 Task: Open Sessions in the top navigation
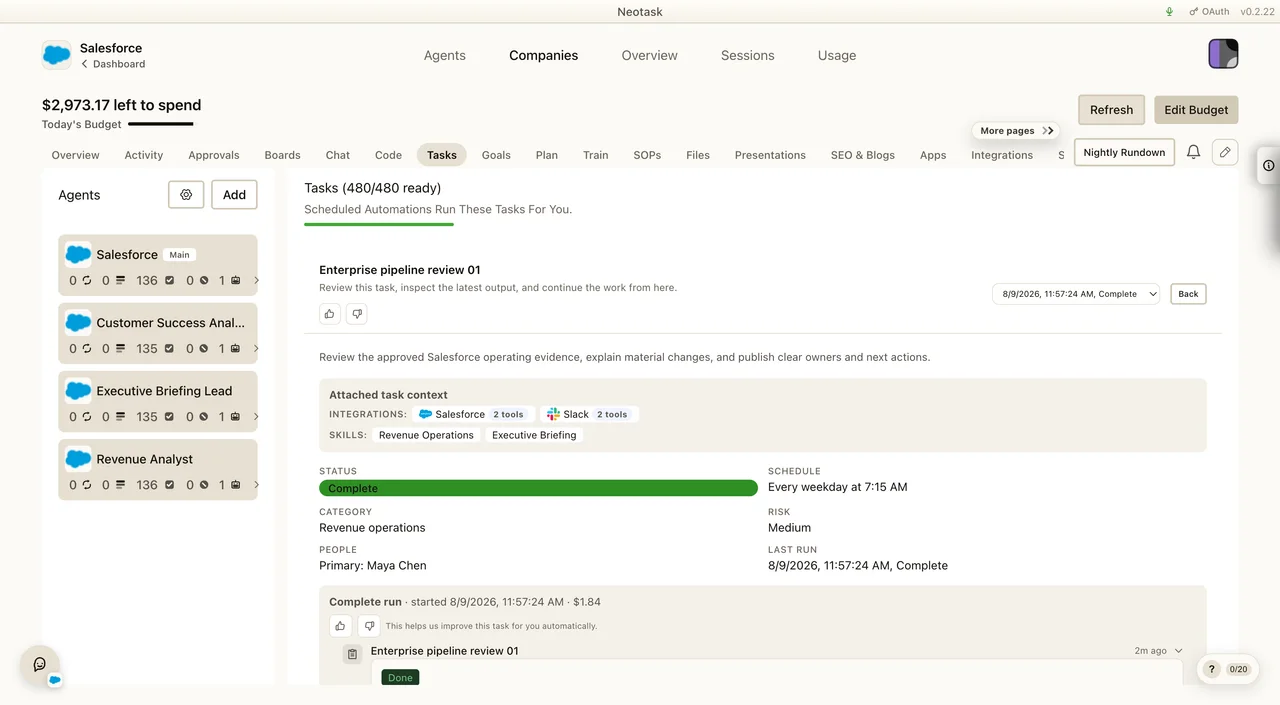(x=748, y=56)
